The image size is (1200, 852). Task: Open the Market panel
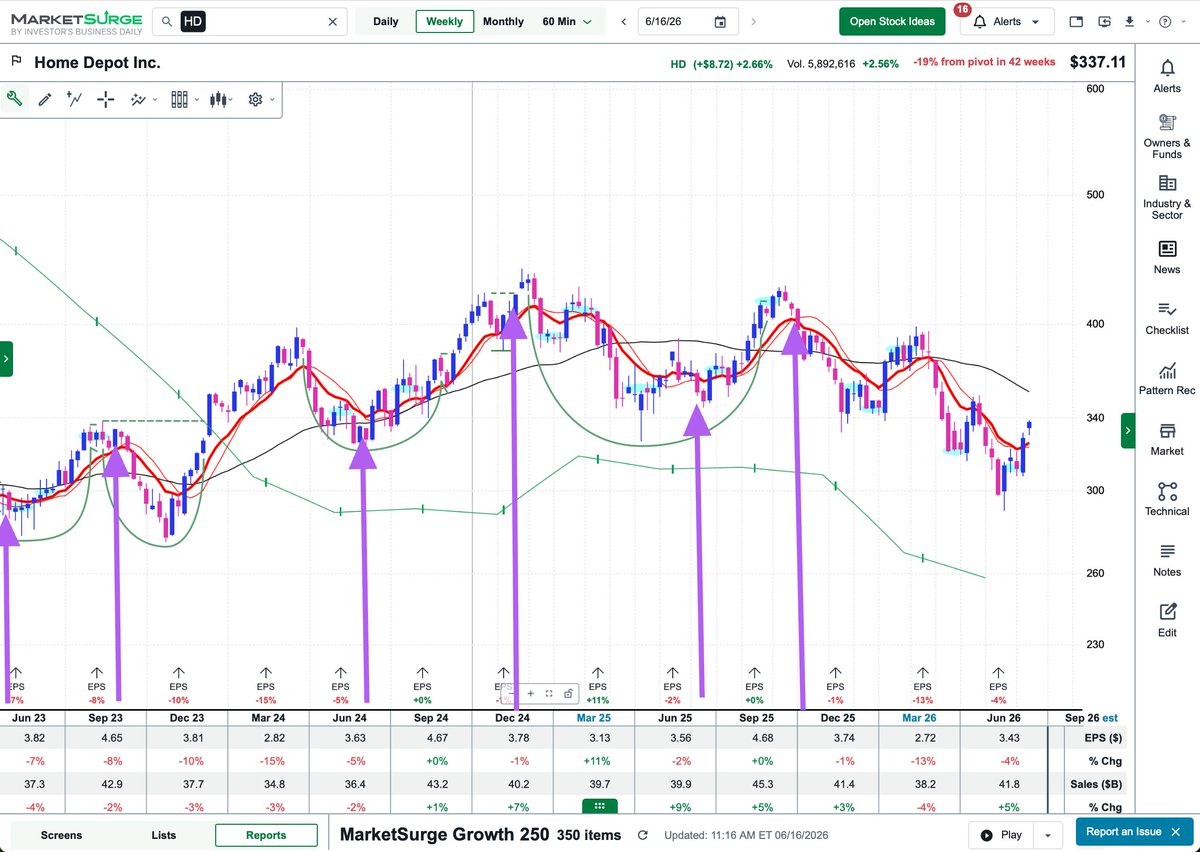(x=1167, y=438)
